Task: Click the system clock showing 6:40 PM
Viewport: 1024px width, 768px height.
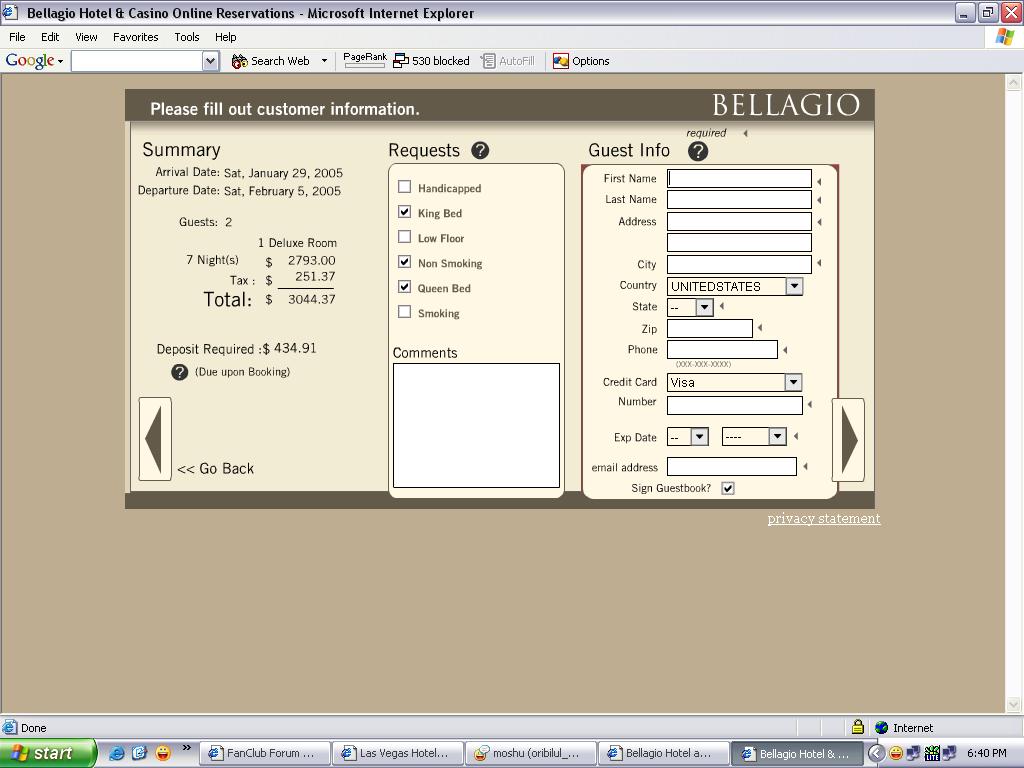Action: click(986, 753)
